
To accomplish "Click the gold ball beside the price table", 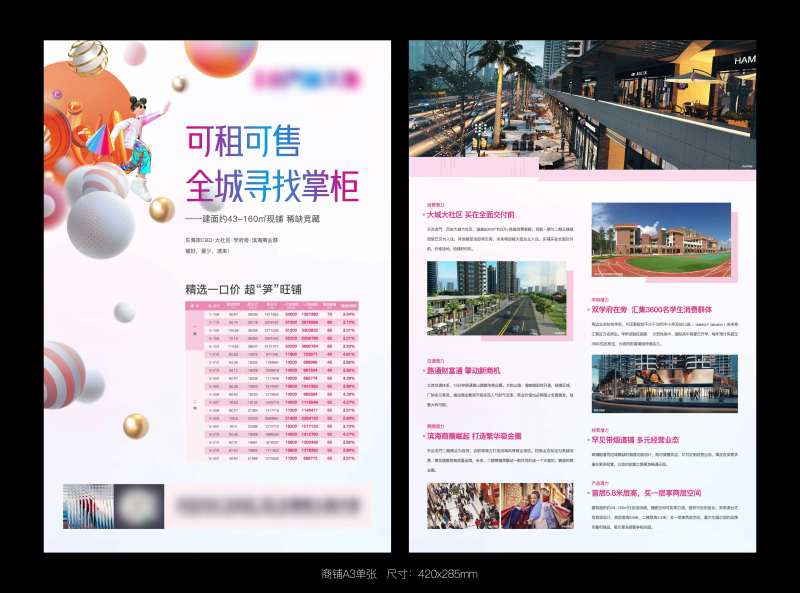I will point(135,427).
